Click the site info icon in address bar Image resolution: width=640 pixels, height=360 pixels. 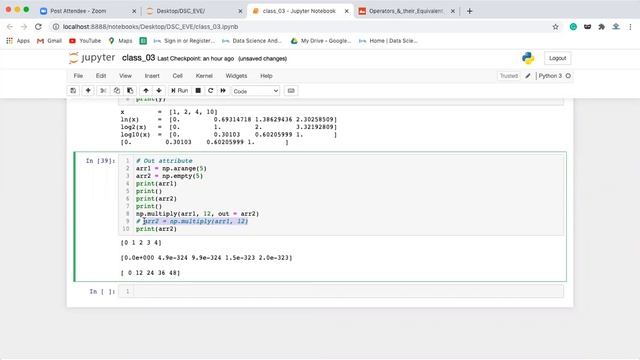point(56,27)
